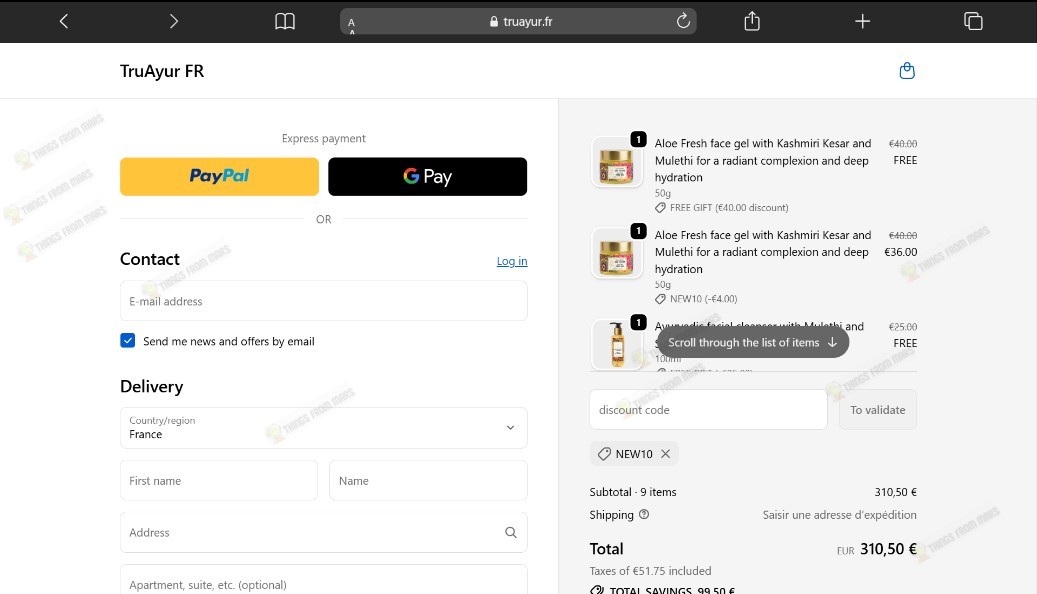This screenshot has height=594, width=1037.
Task: Open a new tab with the plus icon
Action: (862, 21)
